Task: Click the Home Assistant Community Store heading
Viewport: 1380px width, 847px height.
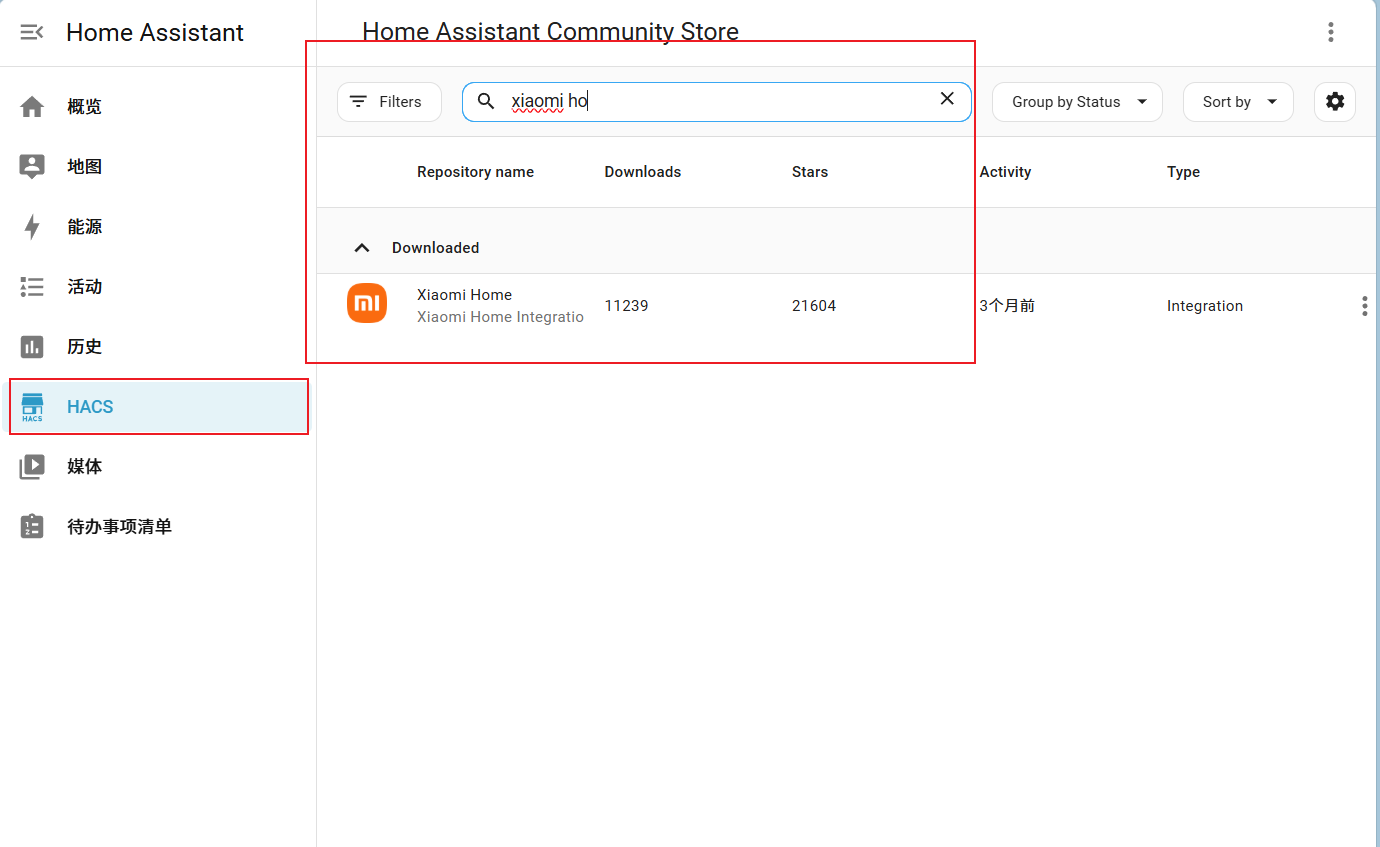Action: point(550,32)
